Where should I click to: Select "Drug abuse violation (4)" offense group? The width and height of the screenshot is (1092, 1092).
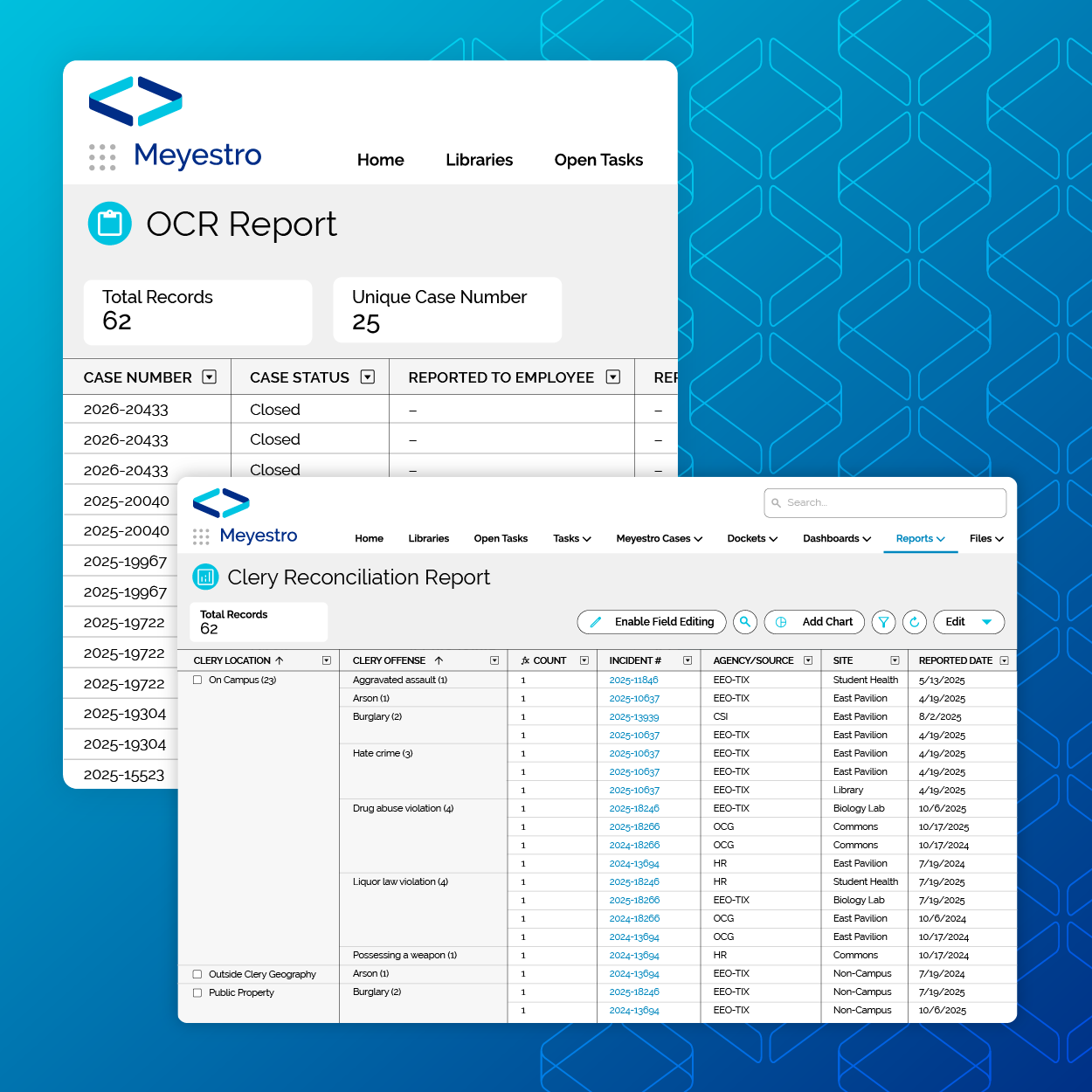pyautogui.click(x=403, y=808)
